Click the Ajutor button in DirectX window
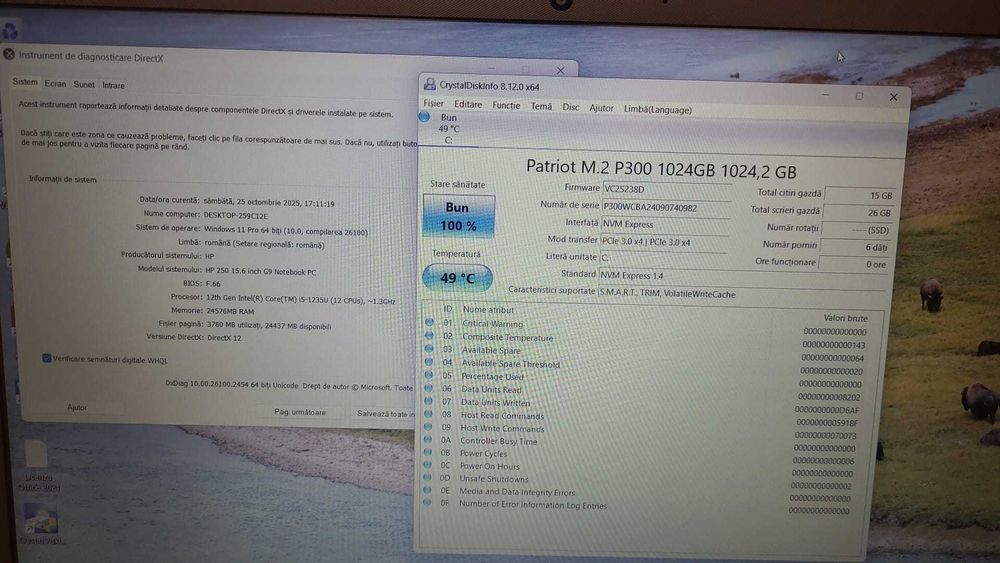The height and width of the screenshot is (563, 1000). 77,407
